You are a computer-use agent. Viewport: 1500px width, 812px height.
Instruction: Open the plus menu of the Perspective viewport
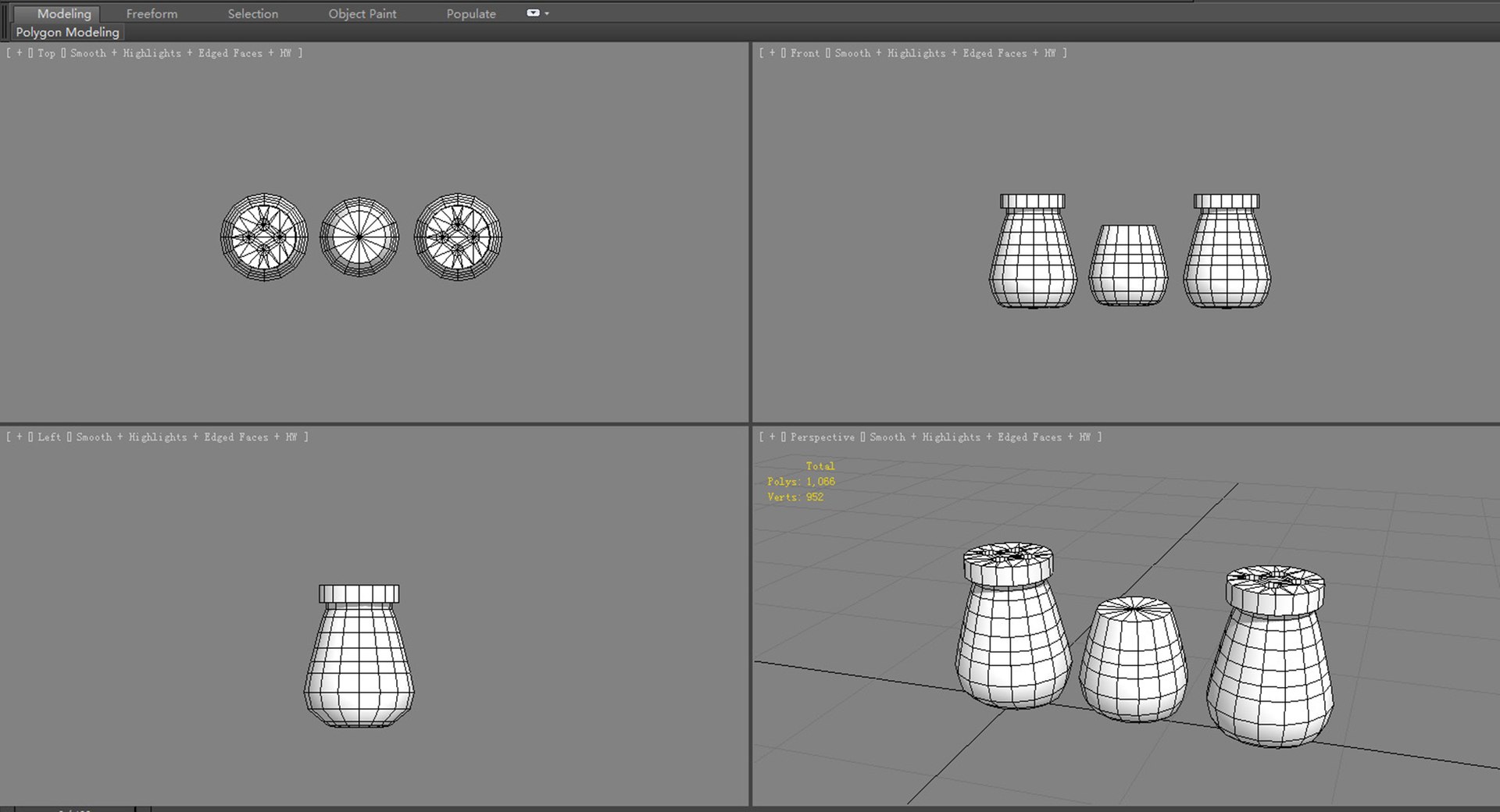(773, 437)
